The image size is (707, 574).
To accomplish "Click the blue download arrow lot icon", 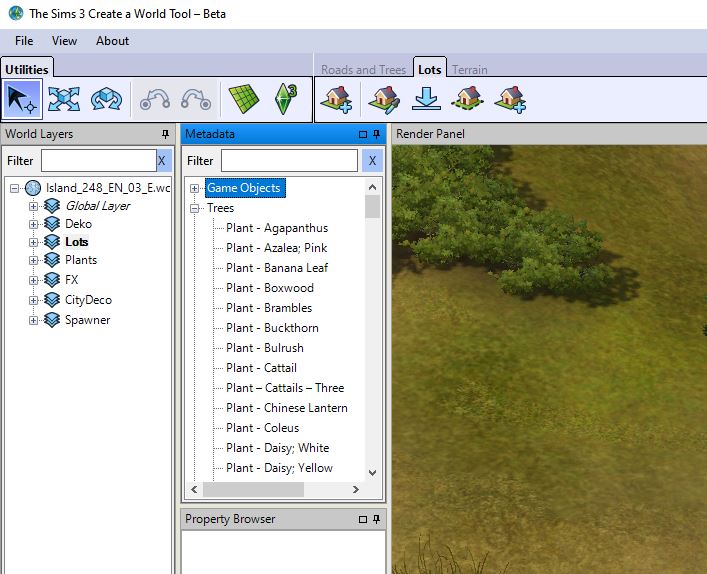I will (426, 99).
